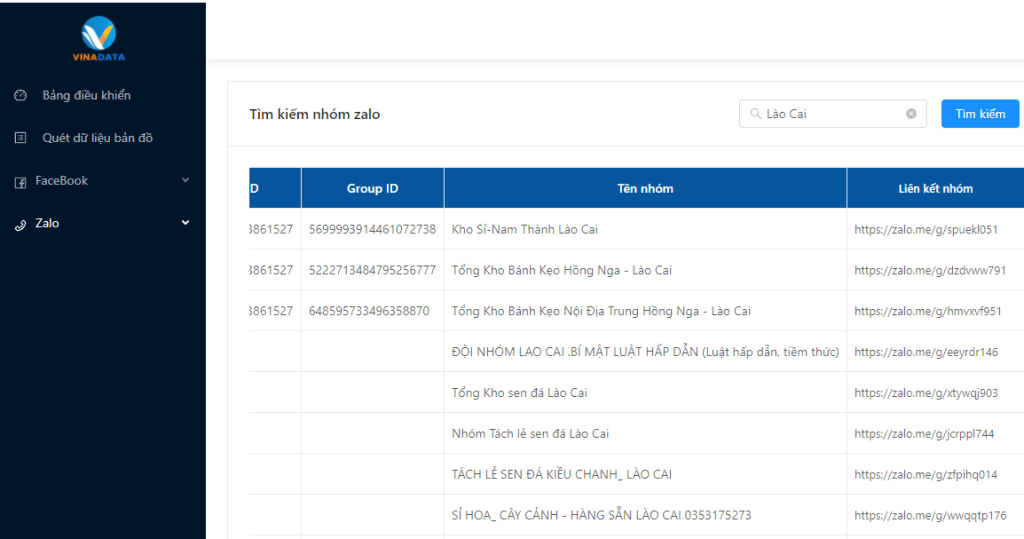Click the Zalo sidebar icon
The image size is (1024, 539).
[20, 225]
